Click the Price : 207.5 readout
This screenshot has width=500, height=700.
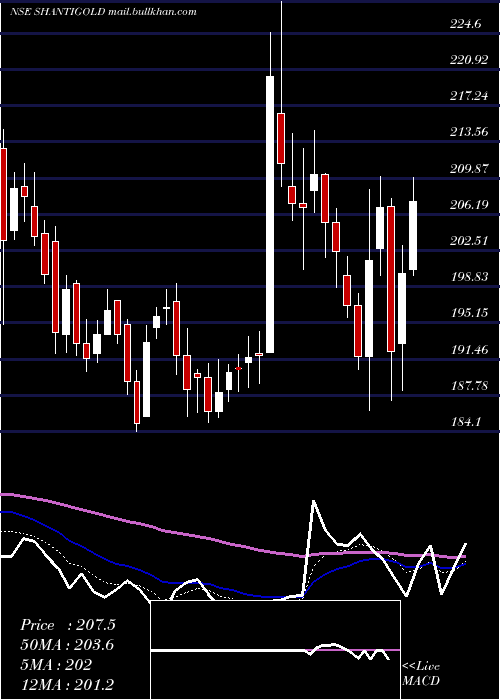click(68, 625)
